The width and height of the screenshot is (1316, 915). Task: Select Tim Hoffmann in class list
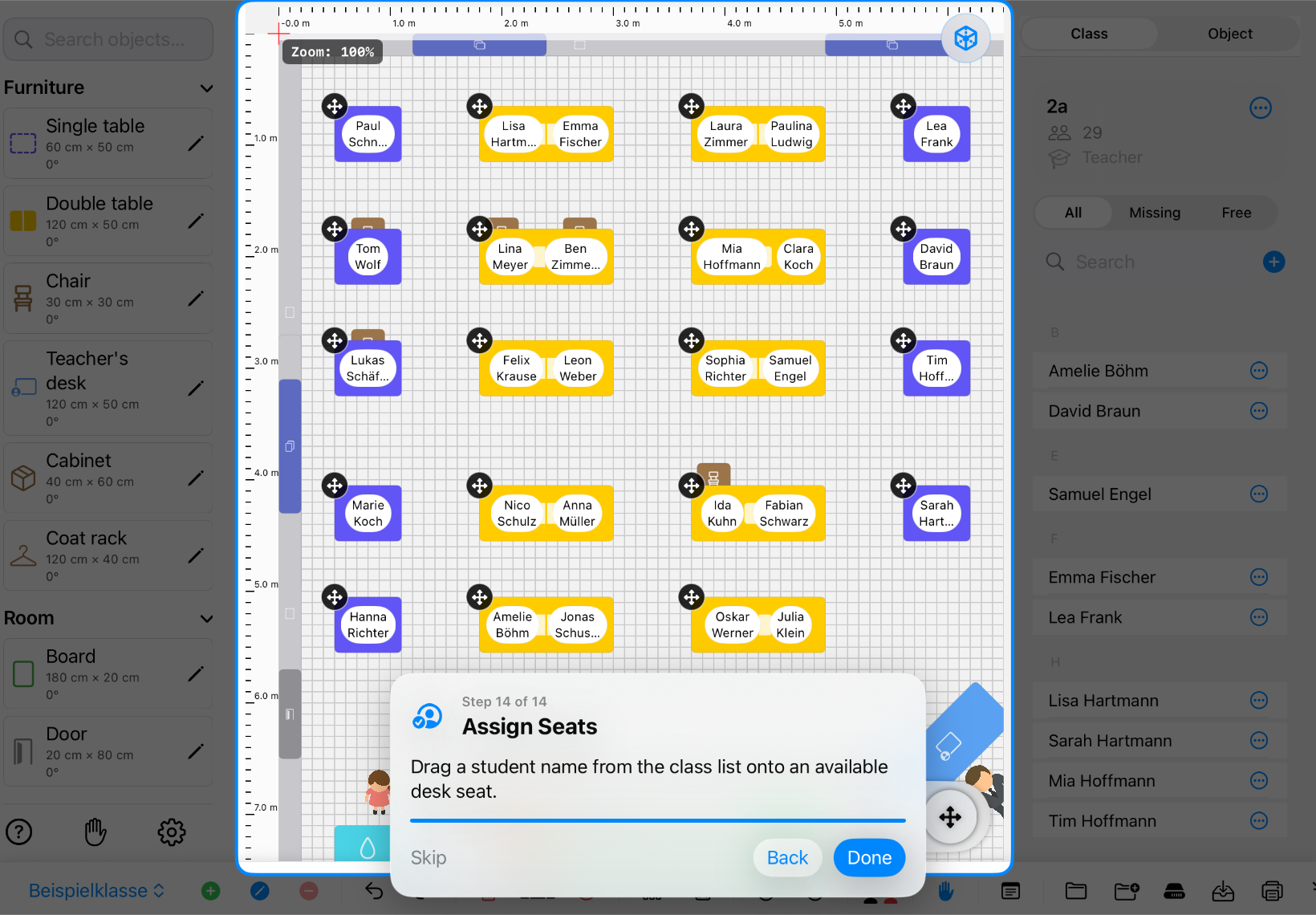click(x=1159, y=821)
